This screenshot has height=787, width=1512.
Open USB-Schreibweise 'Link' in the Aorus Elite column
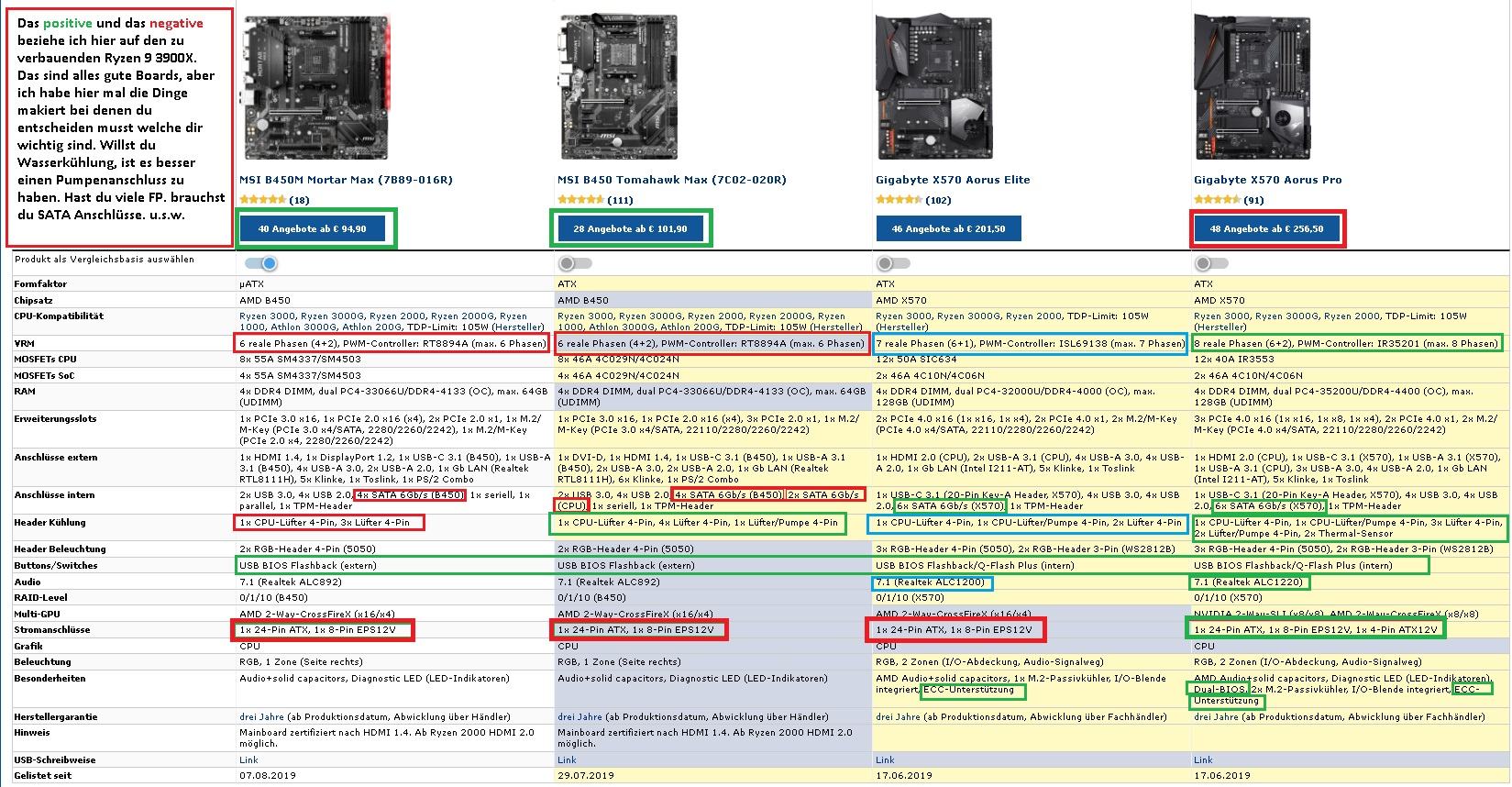point(885,760)
